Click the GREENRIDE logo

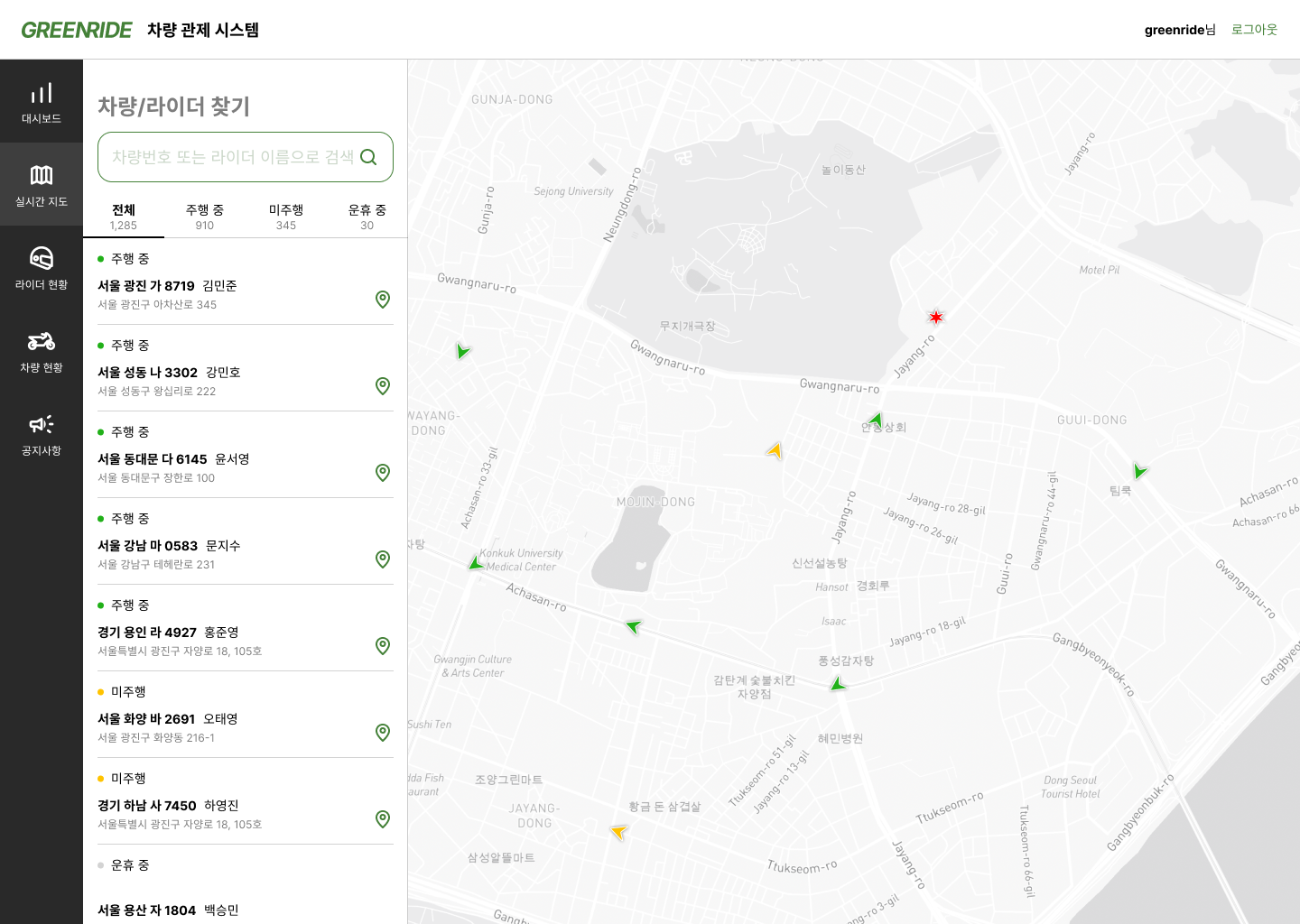77,30
